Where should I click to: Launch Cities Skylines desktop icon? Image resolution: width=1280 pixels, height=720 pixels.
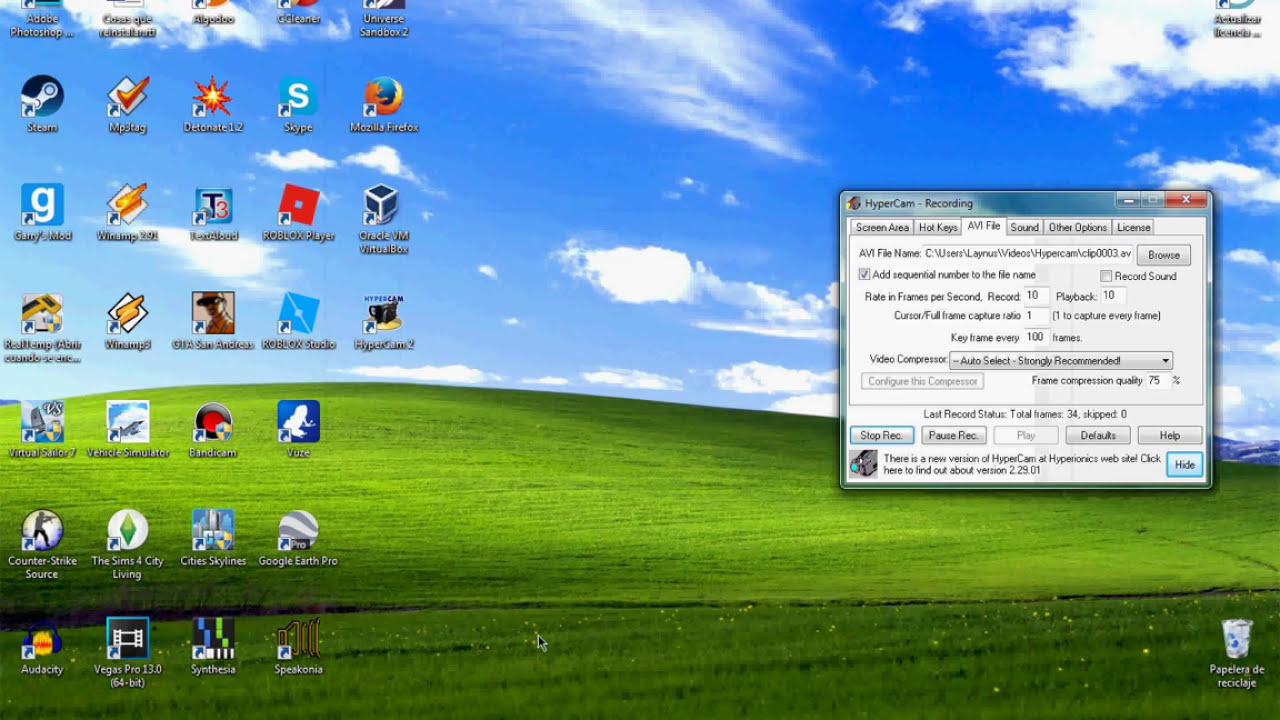[x=213, y=537]
